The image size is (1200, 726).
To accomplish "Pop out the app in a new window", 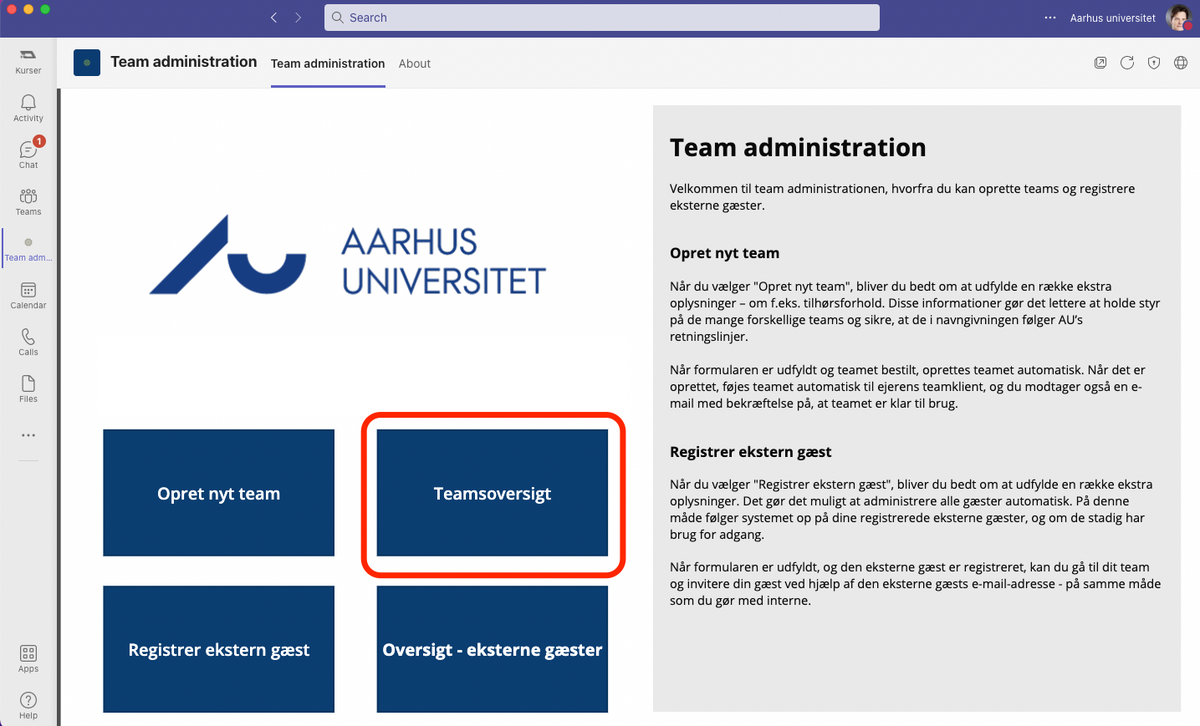I will point(1100,63).
